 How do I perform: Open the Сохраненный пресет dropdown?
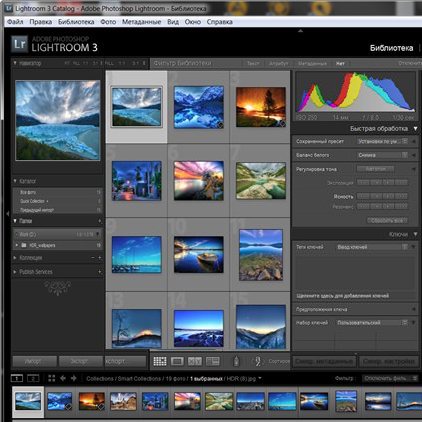point(382,141)
